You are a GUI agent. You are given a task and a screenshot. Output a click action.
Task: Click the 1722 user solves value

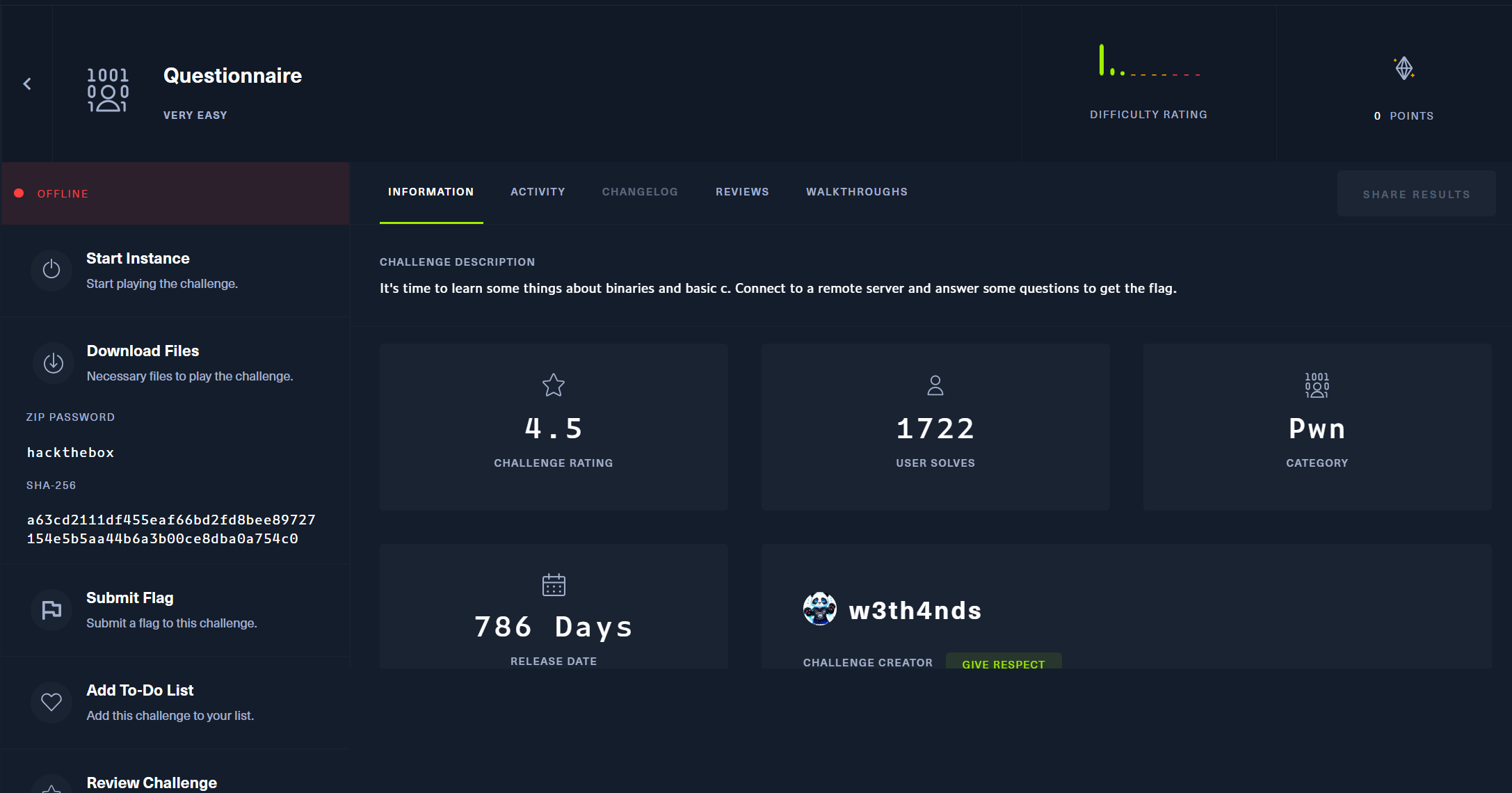935,428
